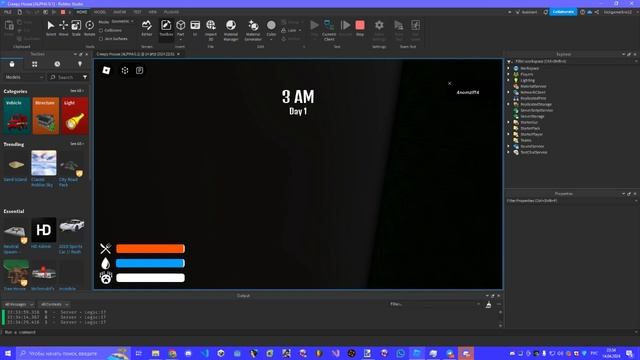Toggle the Collisions checkbox
Image resolution: width=640 pixels, height=360 pixels.
(x=101, y=31)
